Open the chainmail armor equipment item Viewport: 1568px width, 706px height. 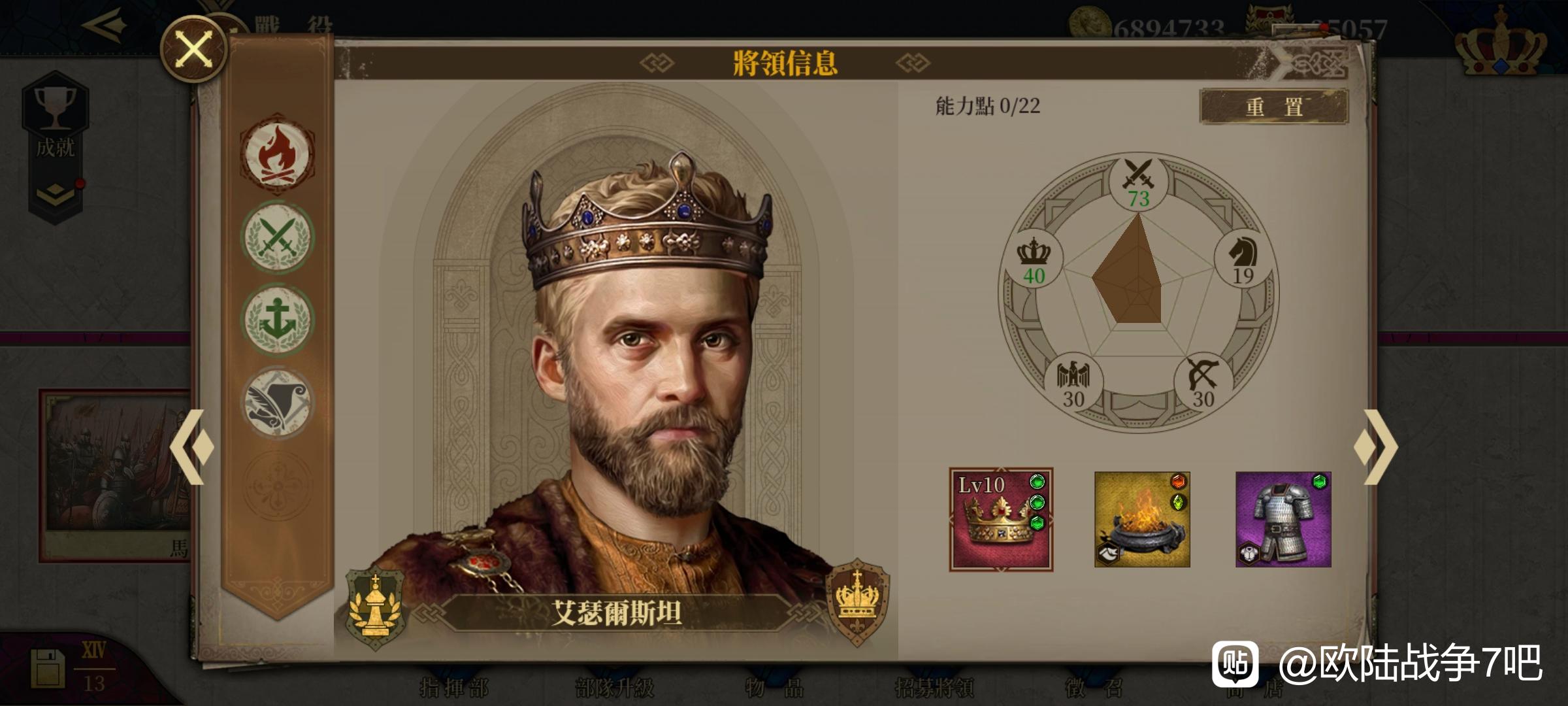tap(1283, 519)
